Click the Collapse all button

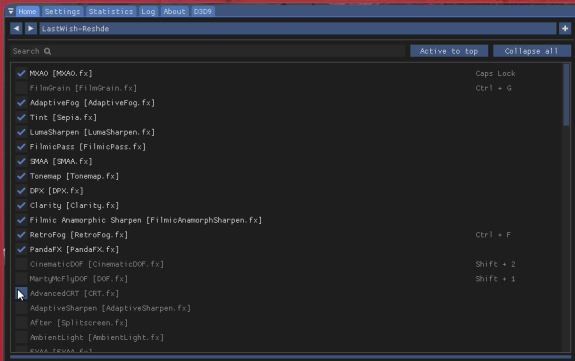click(x=532, y=51)
